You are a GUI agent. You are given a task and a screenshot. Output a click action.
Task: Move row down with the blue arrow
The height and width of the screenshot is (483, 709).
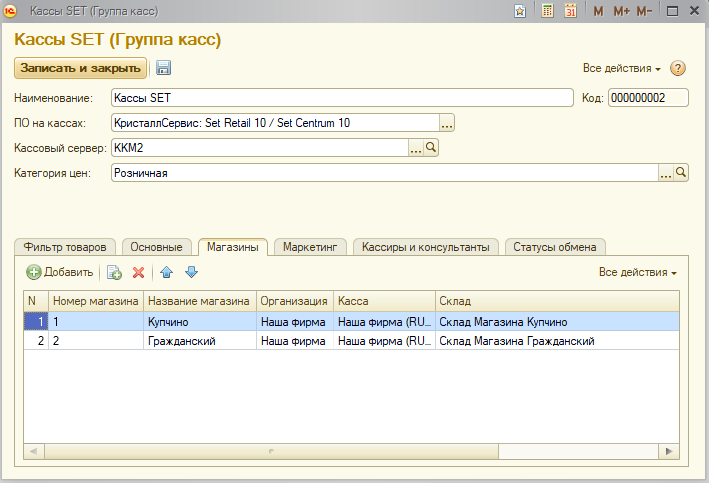tap(191, 272)
